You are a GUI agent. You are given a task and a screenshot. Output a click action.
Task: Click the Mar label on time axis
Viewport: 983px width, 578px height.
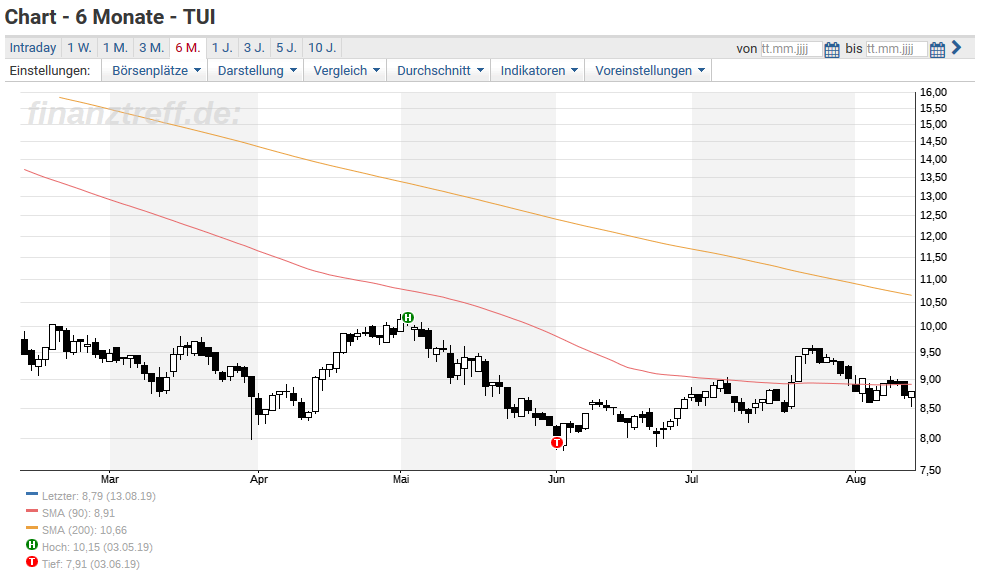(x=110, y=479)
